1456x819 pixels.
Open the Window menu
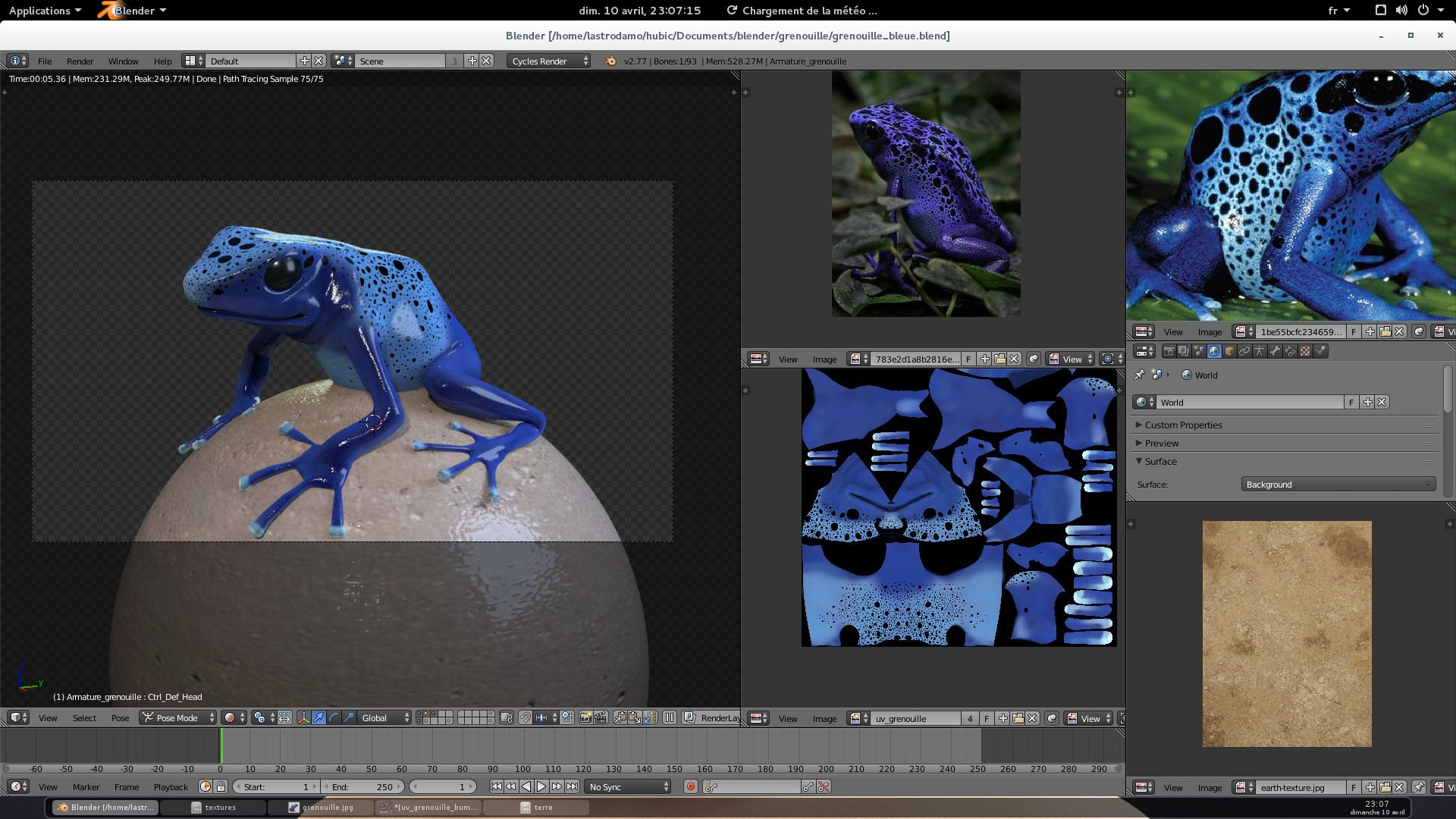[x=123, y=61]
